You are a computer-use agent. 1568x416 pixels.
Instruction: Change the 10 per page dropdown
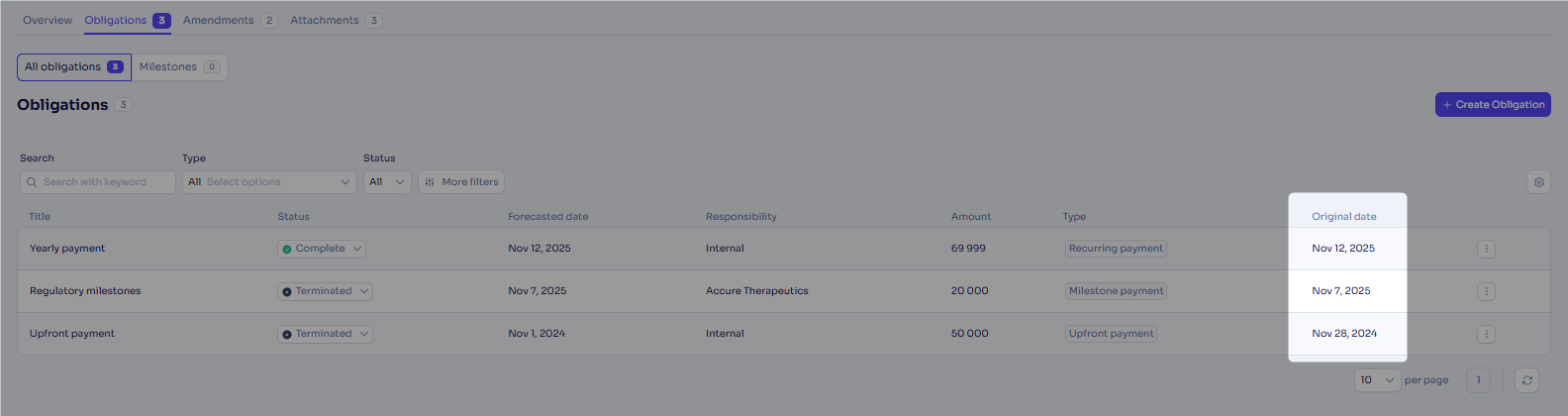(x=1377, y=380)
